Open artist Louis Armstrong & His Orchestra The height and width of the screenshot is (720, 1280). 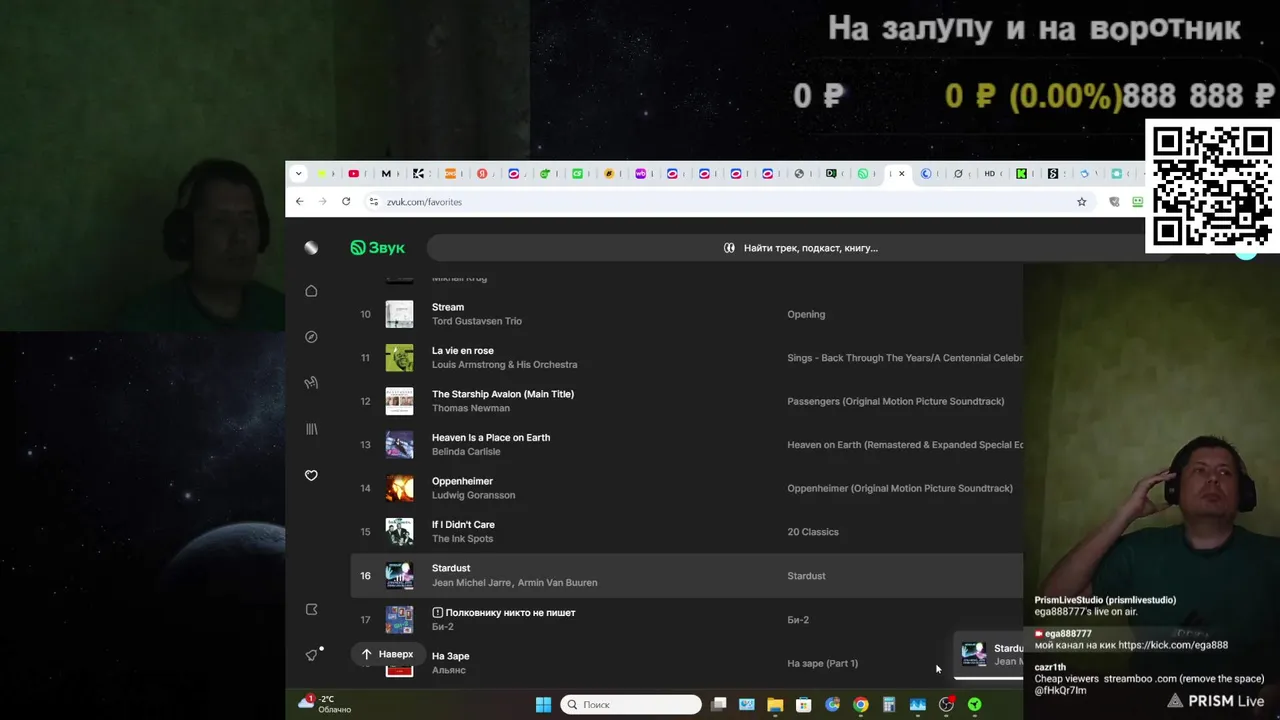pos(504,365)
